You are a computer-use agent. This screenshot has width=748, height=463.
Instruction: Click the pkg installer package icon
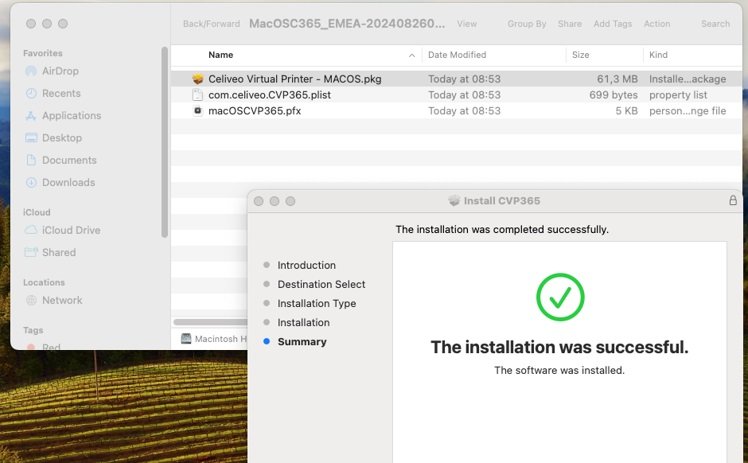coord(197,79)
